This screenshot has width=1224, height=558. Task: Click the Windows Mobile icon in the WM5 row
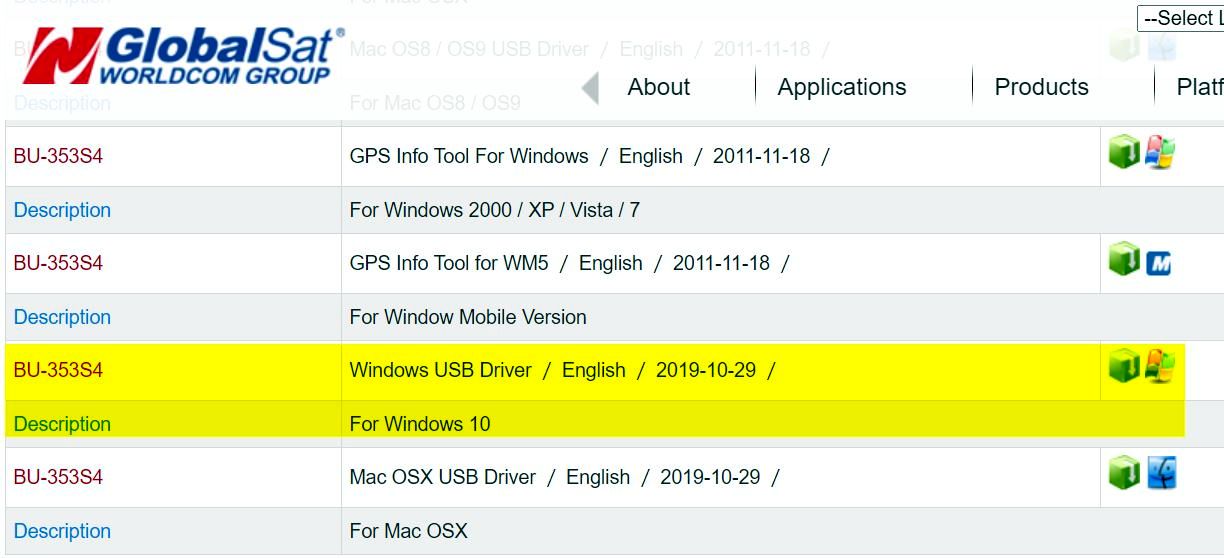coord(1159,263)
